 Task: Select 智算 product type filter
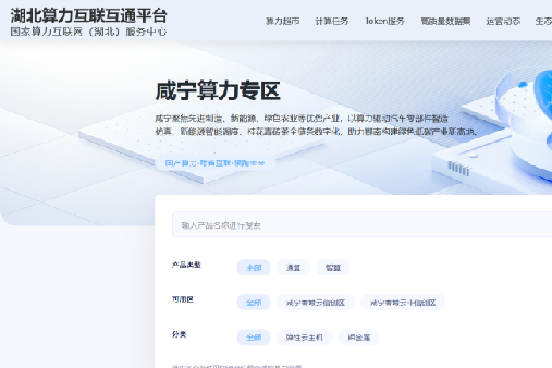point(333,268)
